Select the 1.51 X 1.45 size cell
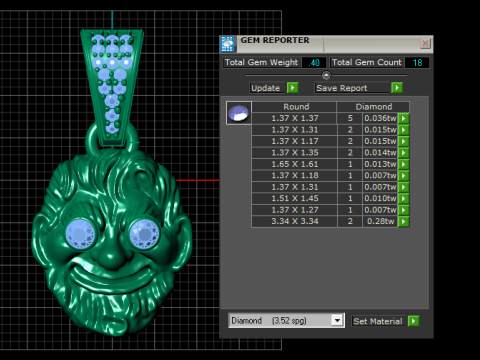Image resolution: width=480 pixels, height=360 pixels. coord(294,199)
